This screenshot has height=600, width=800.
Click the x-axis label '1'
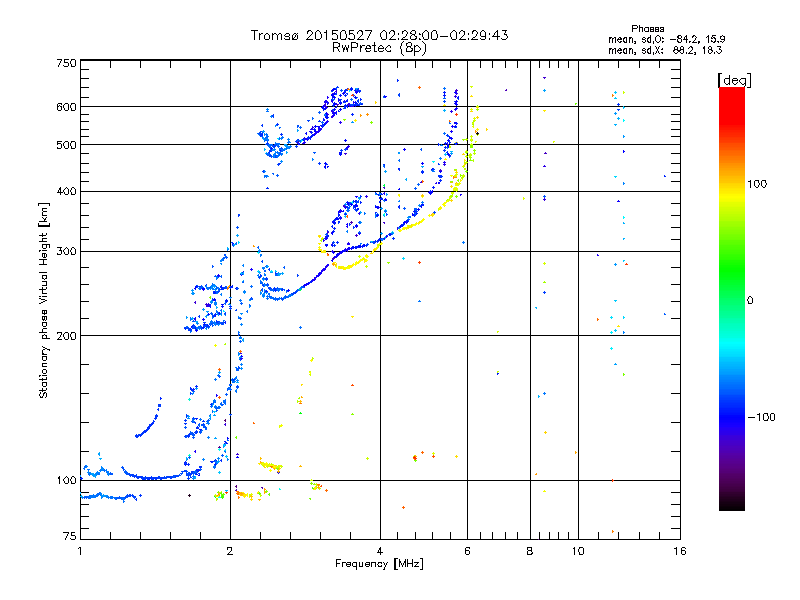tap(80, 551)
